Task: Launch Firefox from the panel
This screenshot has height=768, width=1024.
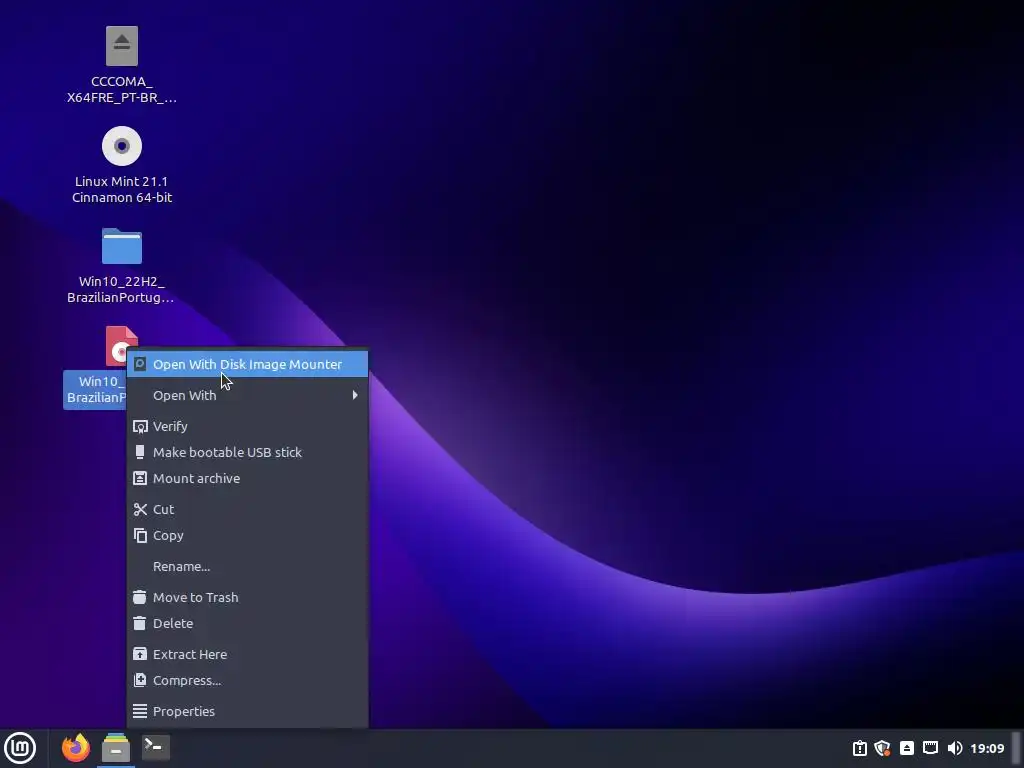Action: coord(76,748)
